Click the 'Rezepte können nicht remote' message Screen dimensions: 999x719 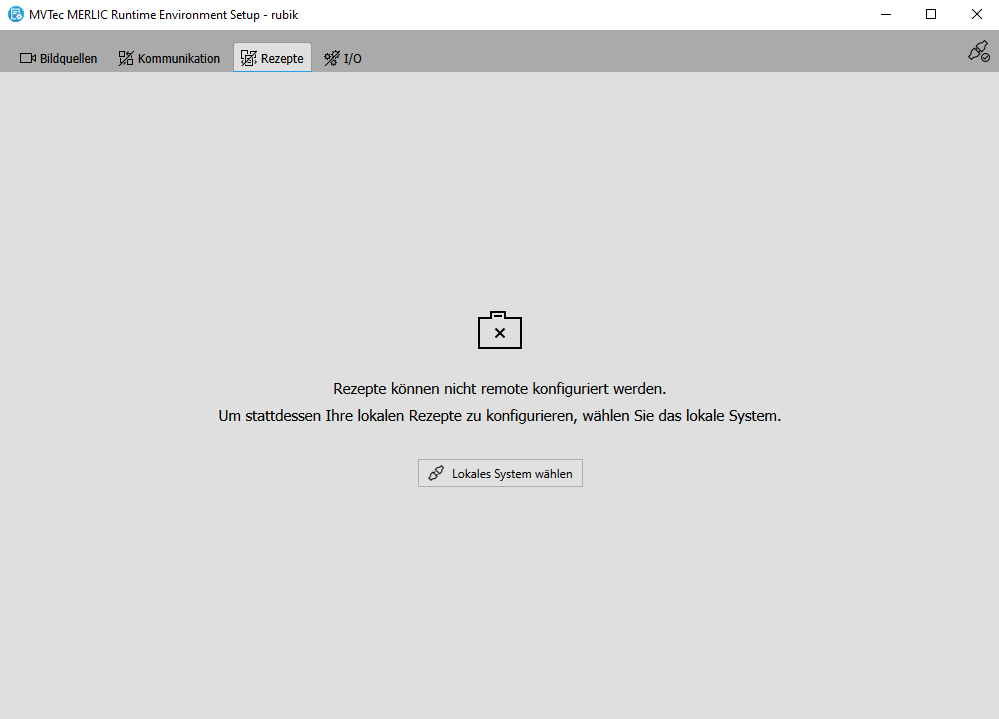(499, 389)
